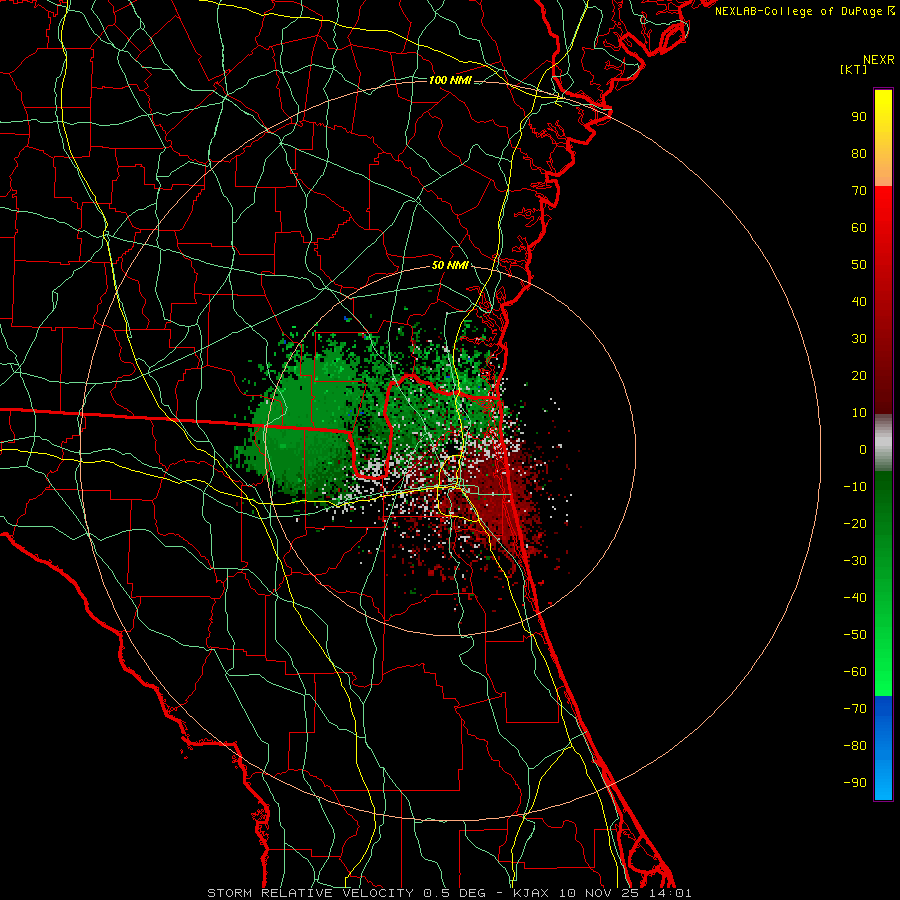This screenshot has width=900, height=900.
Task: Click the -30 value on velocity scale
Action: (x=855, y=561)
